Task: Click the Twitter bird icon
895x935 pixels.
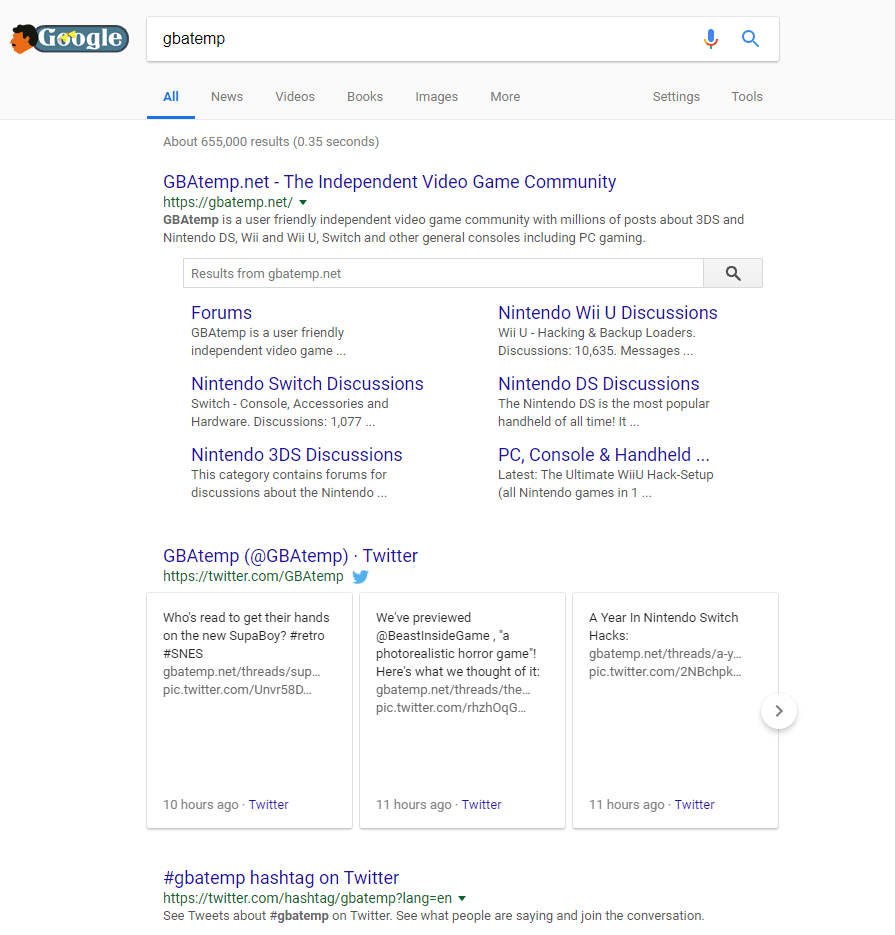Action: [360, 577]
